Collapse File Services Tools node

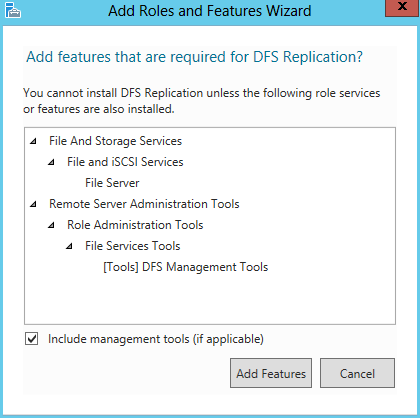(69, 246)
